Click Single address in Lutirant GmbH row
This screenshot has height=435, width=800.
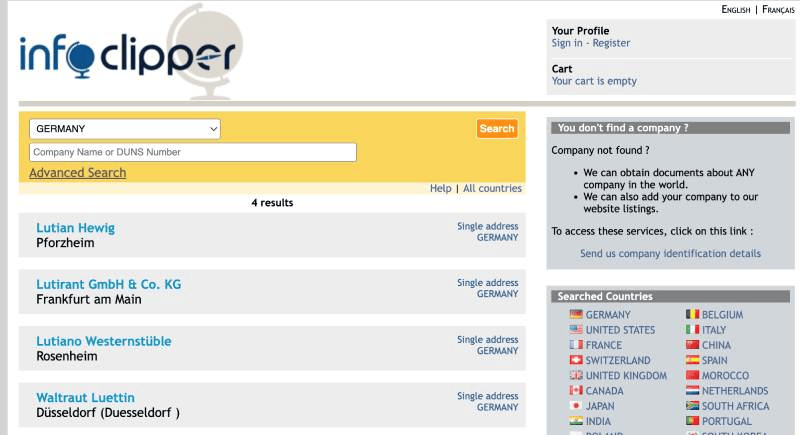pyautogui.click(x=487, y=283)
